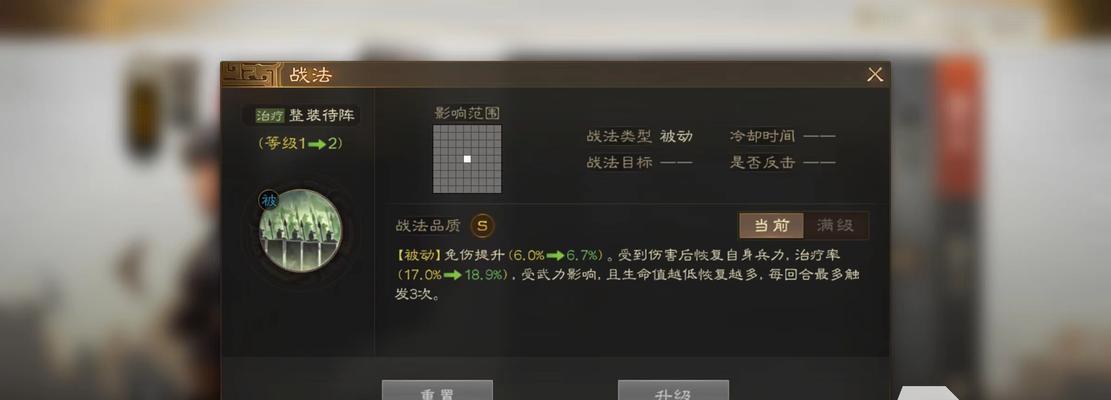The image size is (1111, 400).
Task: Click the 战法目标 field
Action: 639,162
